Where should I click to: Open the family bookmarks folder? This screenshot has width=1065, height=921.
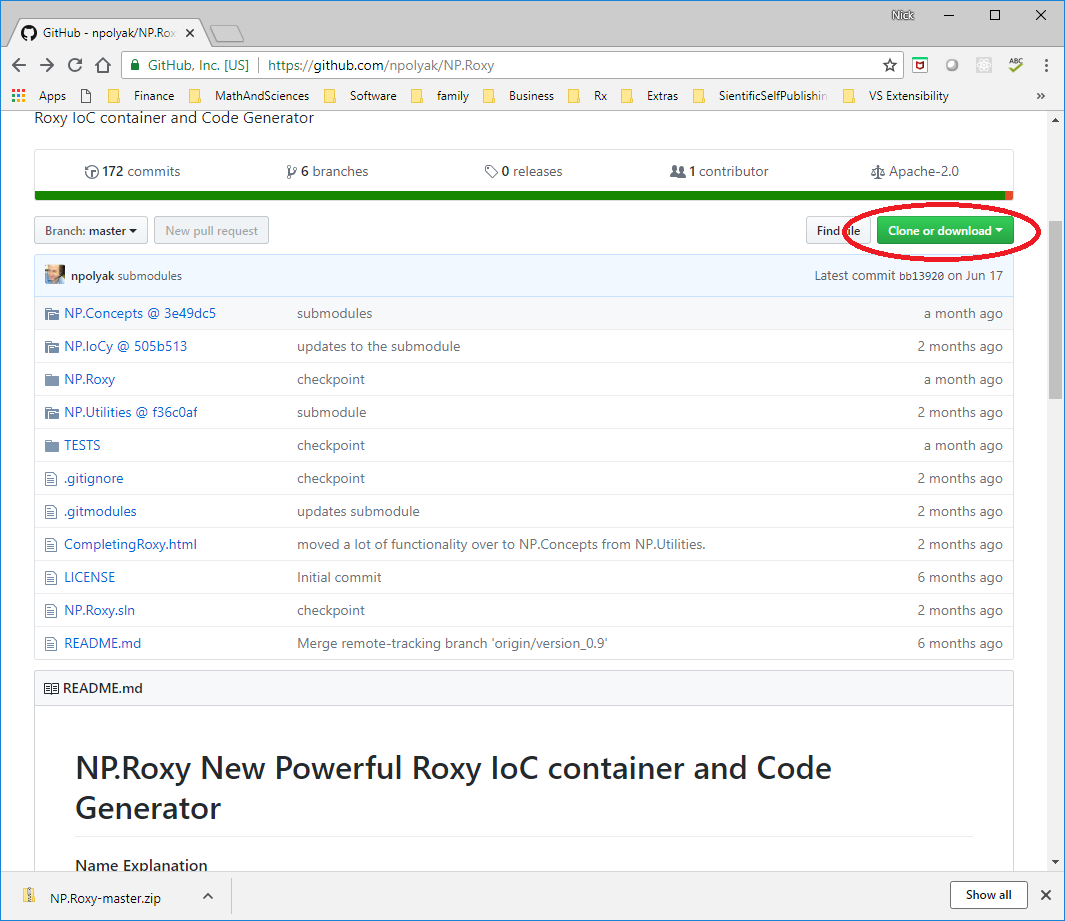(440, 96)
